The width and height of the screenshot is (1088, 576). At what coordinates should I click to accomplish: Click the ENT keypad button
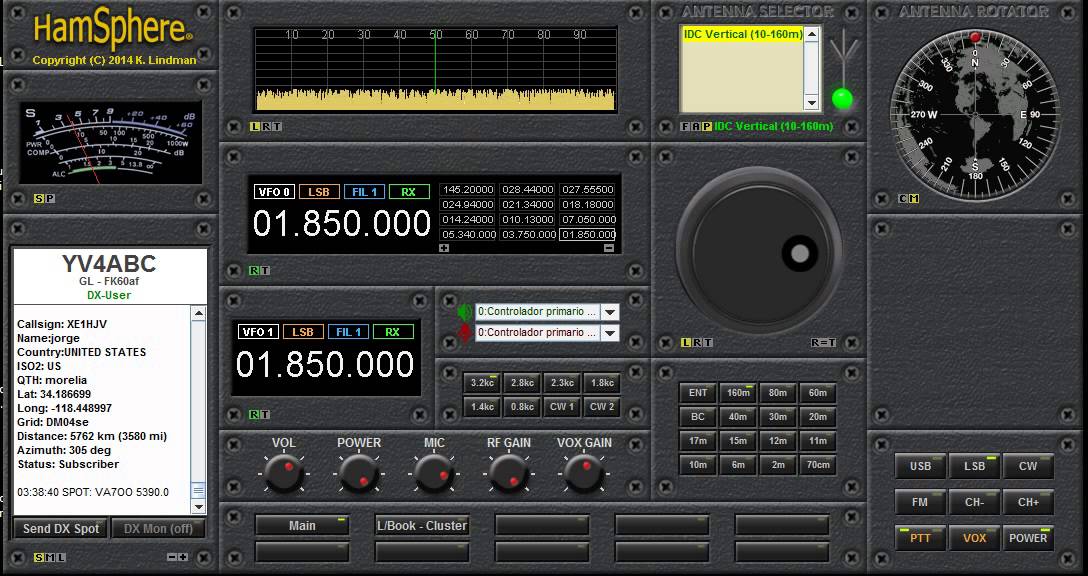coord(697,393)
